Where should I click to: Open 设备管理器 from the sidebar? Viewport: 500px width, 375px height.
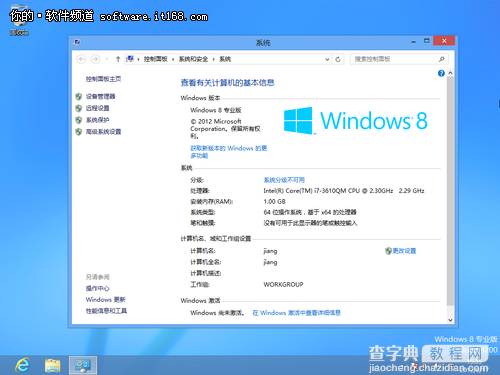[100, 96]
